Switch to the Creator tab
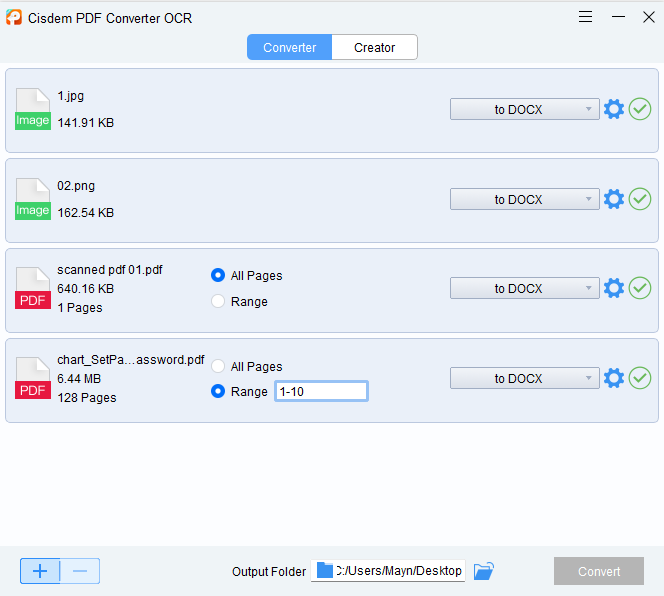 click(375, 47)
